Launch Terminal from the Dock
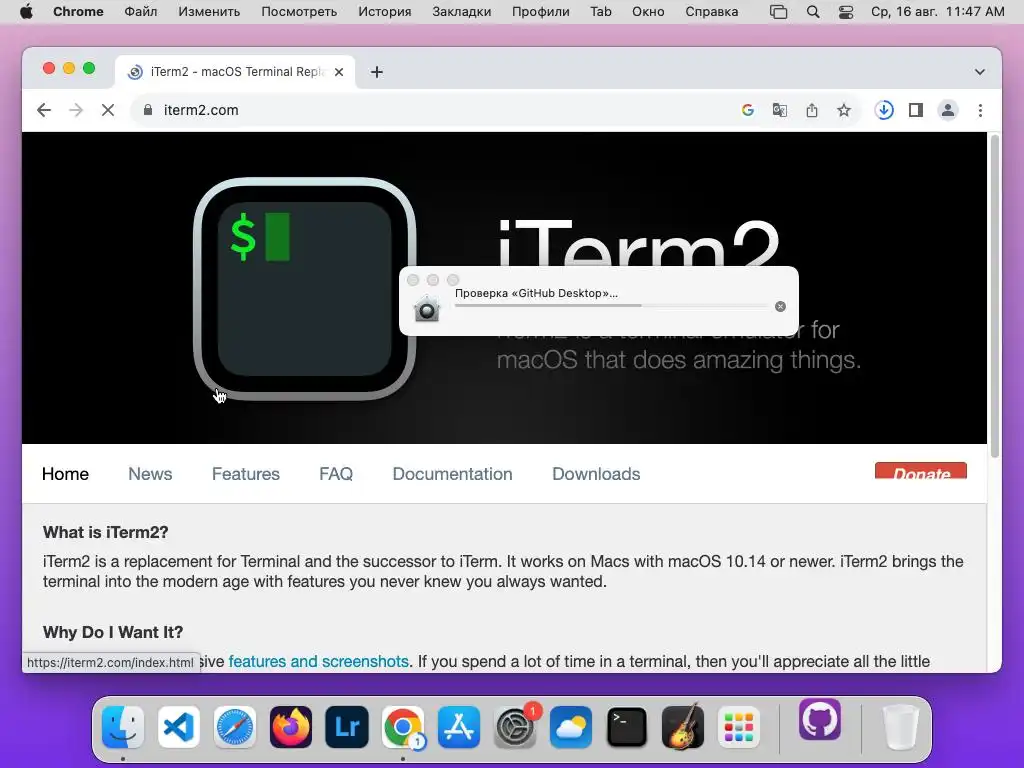The image size is (1024, 768). [x=627, y=727]
